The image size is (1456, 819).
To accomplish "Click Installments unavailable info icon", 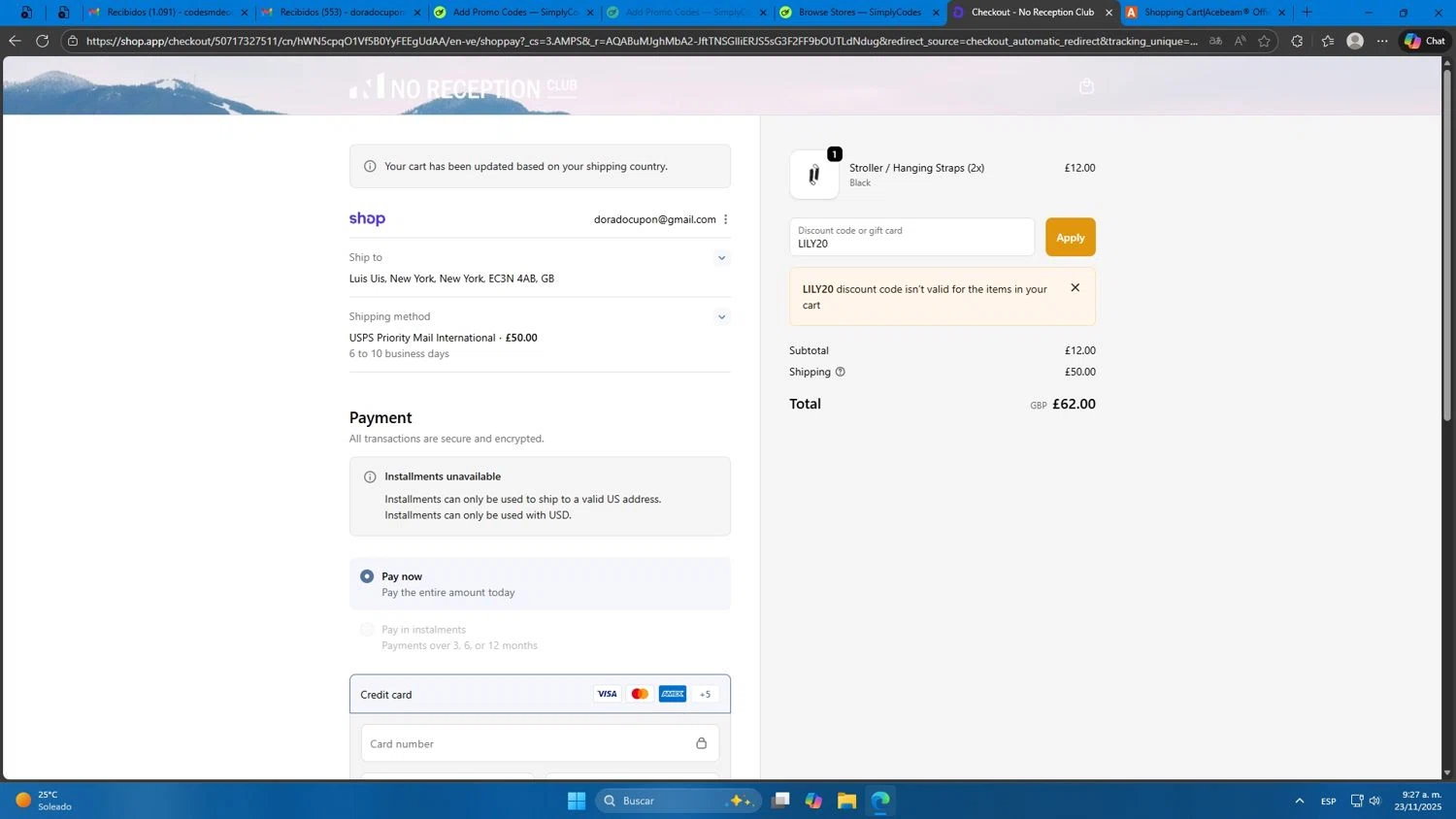I will [x=370, y=476].
